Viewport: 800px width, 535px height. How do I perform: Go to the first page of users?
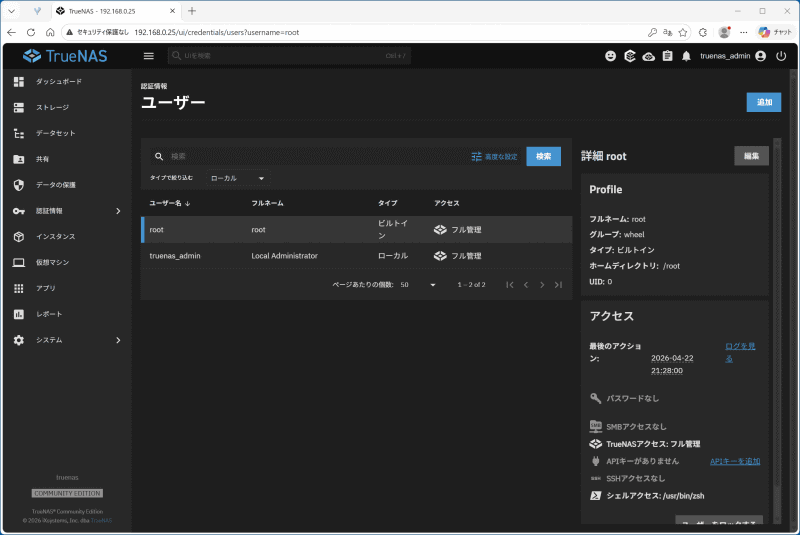pos(510,285)
